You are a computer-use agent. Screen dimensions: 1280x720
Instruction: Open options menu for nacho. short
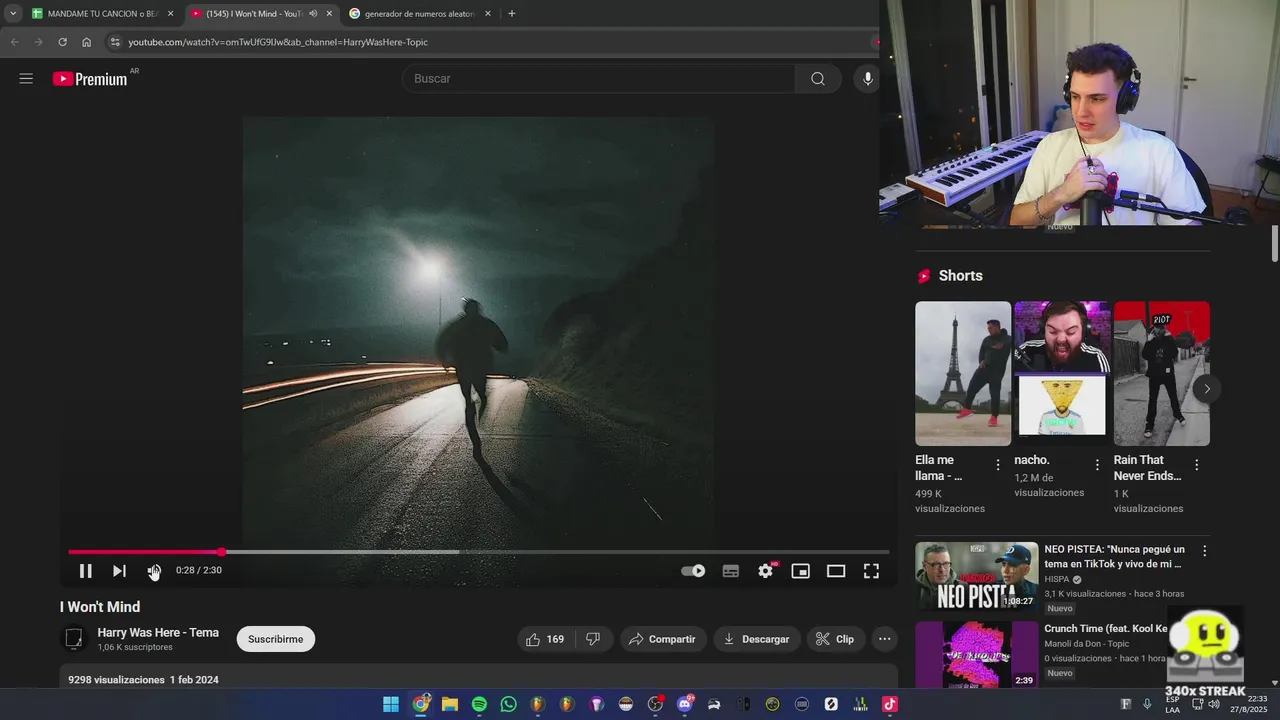(1097, 465)
